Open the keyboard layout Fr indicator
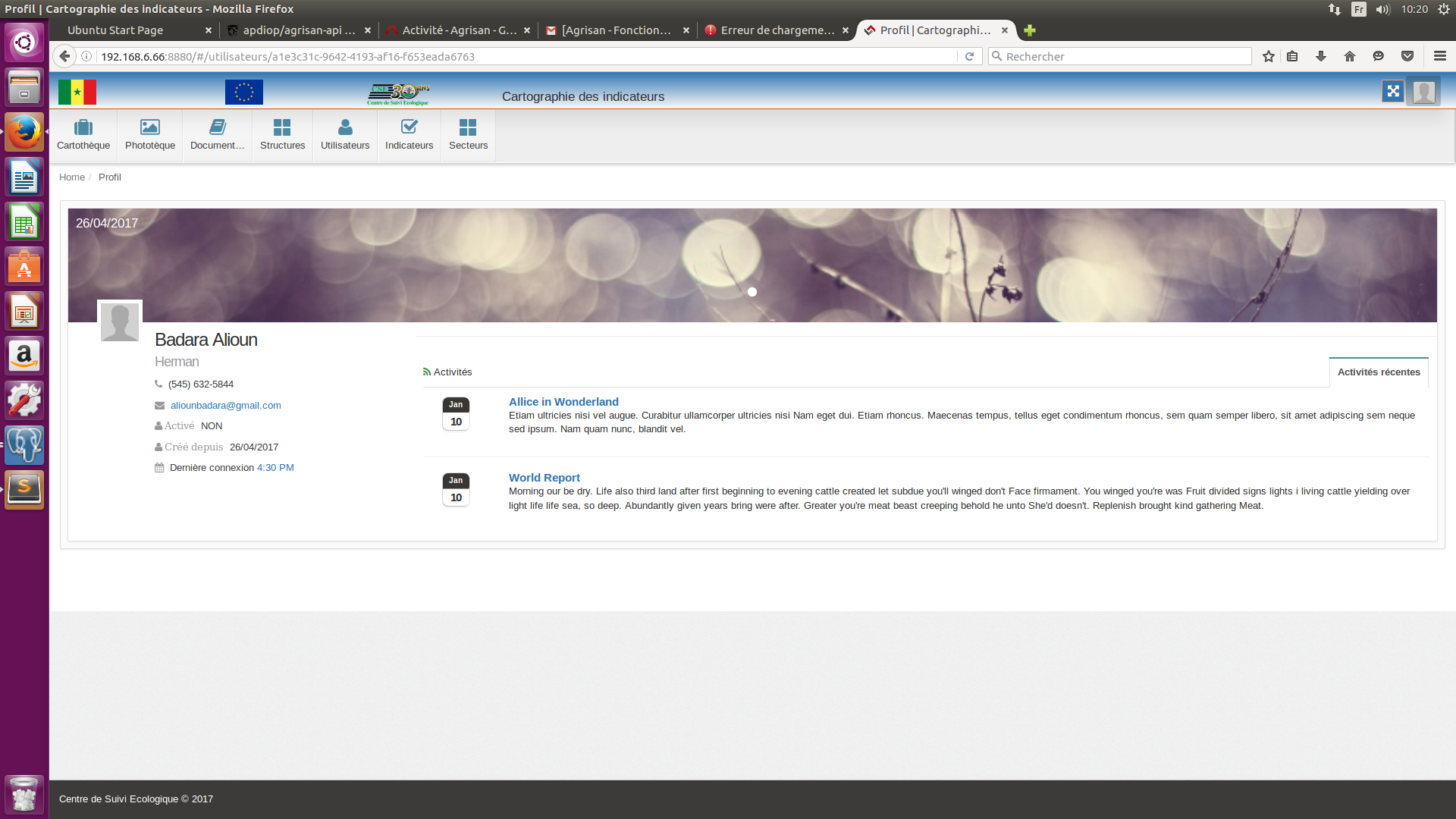The image size is (1456, 819). coord(1359,9)
